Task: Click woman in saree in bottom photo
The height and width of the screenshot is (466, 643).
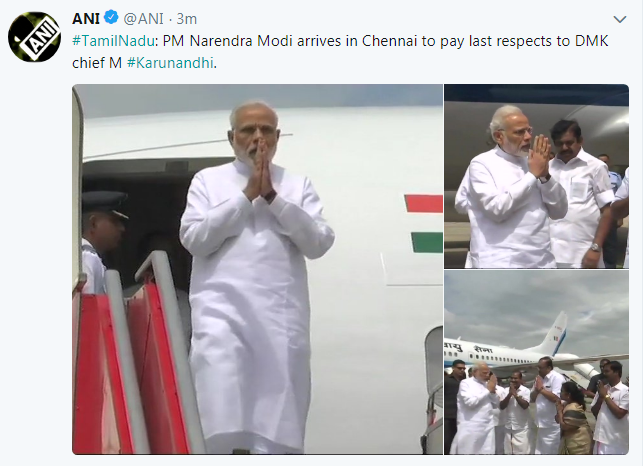Action: pyautogui.click(x=576, y=418)
